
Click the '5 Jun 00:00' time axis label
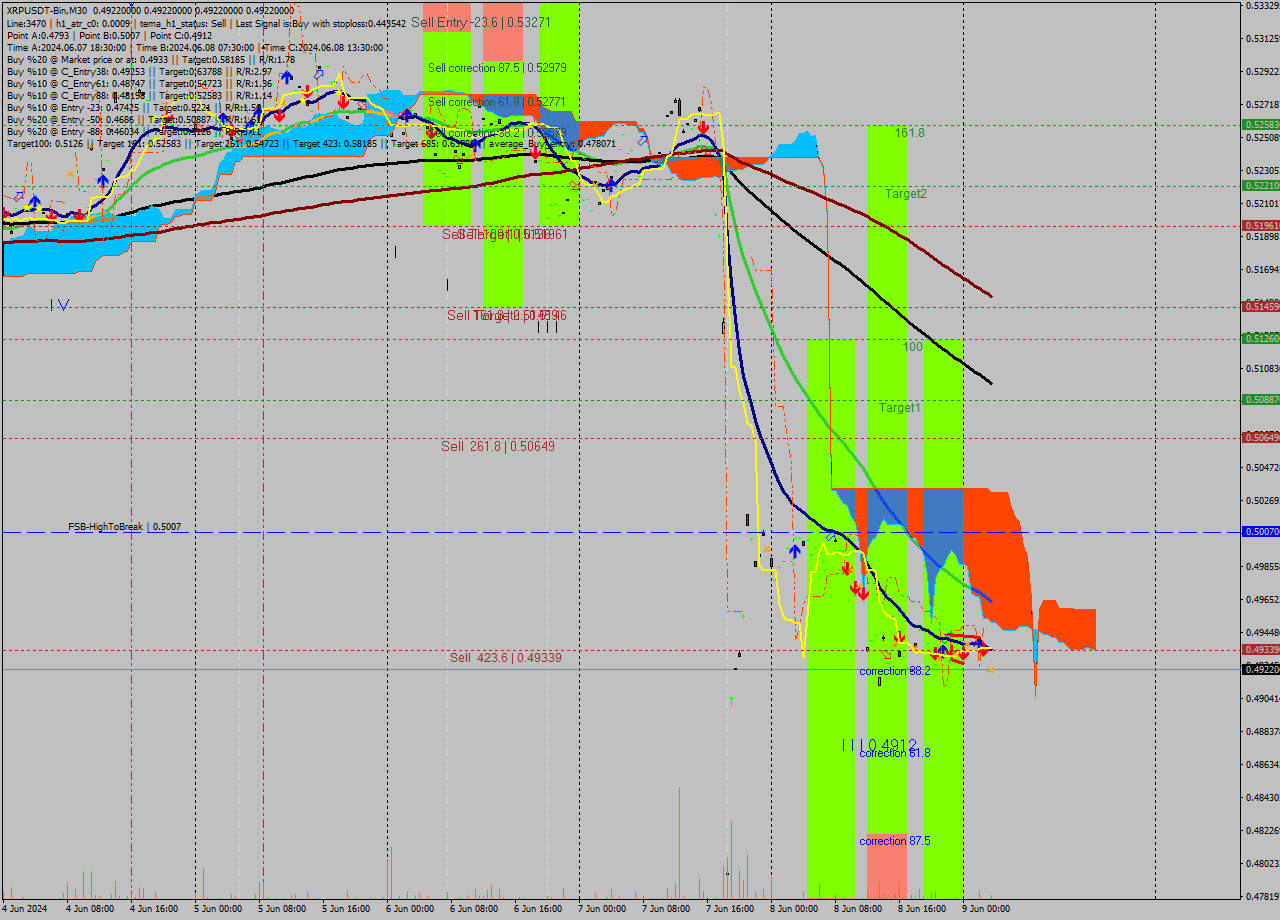218,909
